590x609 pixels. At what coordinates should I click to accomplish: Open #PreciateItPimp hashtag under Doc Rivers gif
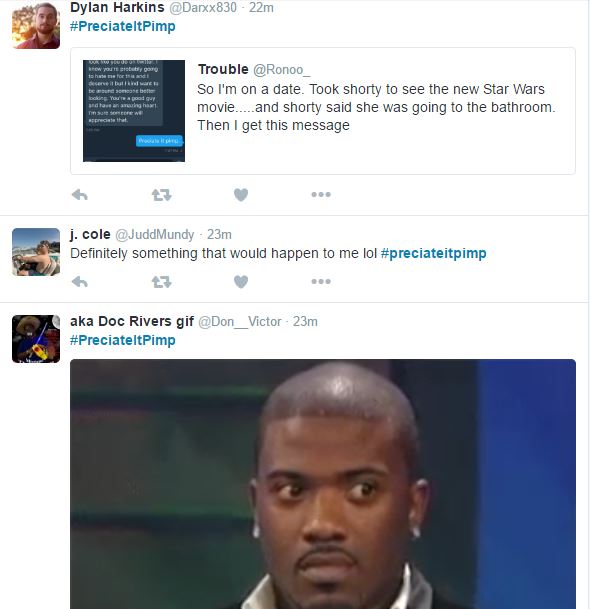point(123,340)
